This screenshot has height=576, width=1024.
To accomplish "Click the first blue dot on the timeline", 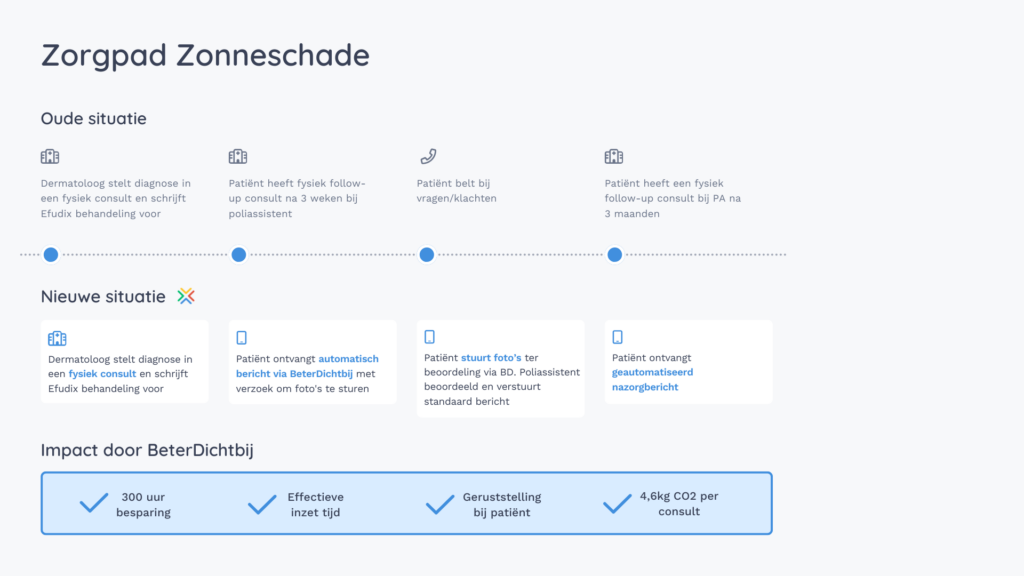I will 51,255.
